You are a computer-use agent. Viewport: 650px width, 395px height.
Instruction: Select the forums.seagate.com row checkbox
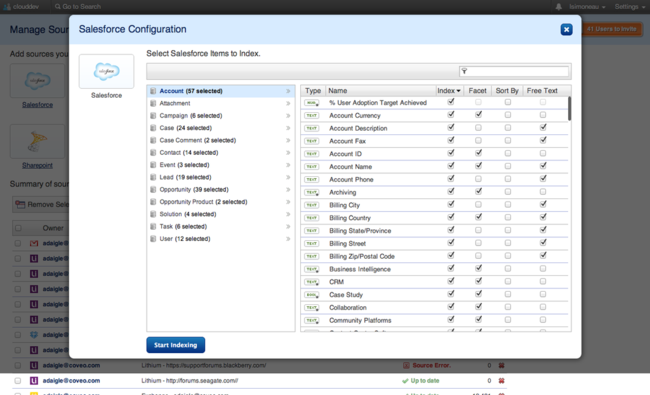click(17, 380)
